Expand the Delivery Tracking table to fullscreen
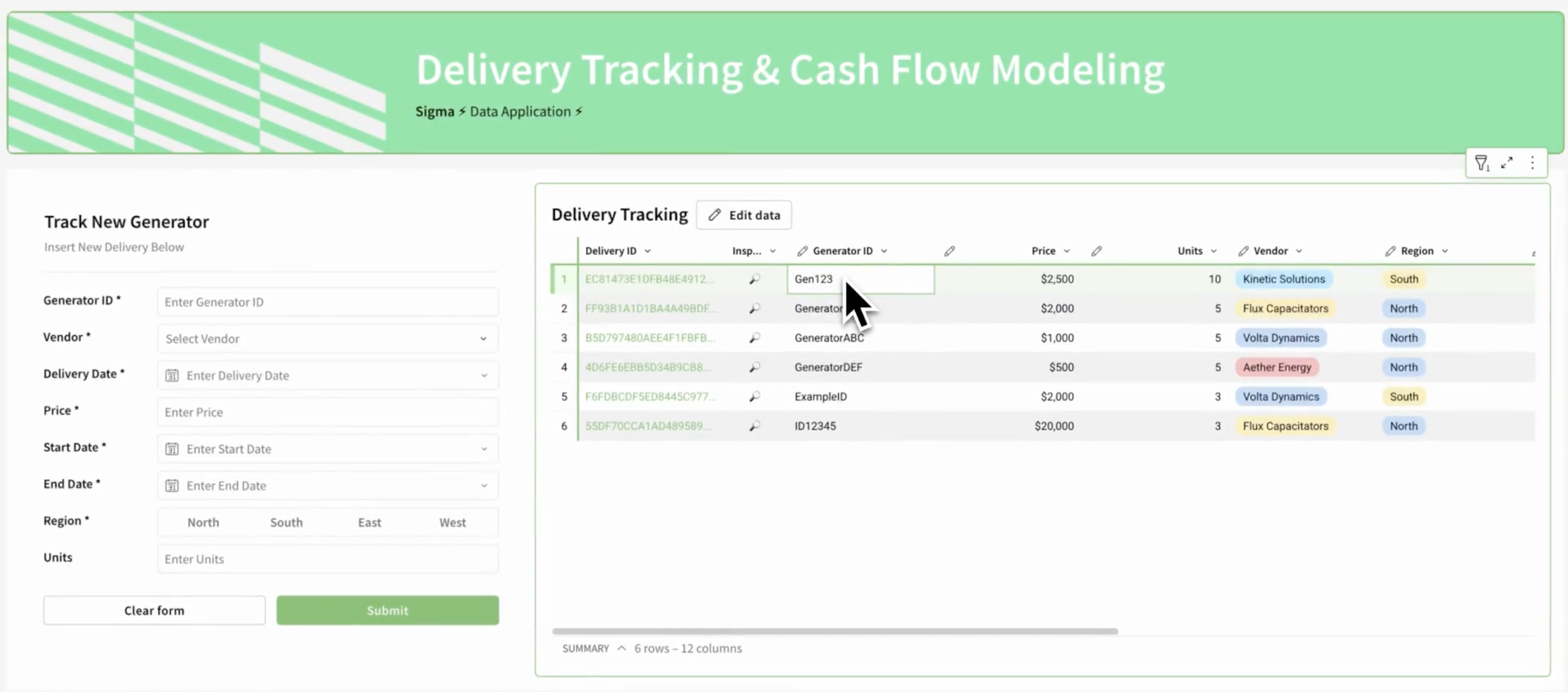 pos(1506,162)
